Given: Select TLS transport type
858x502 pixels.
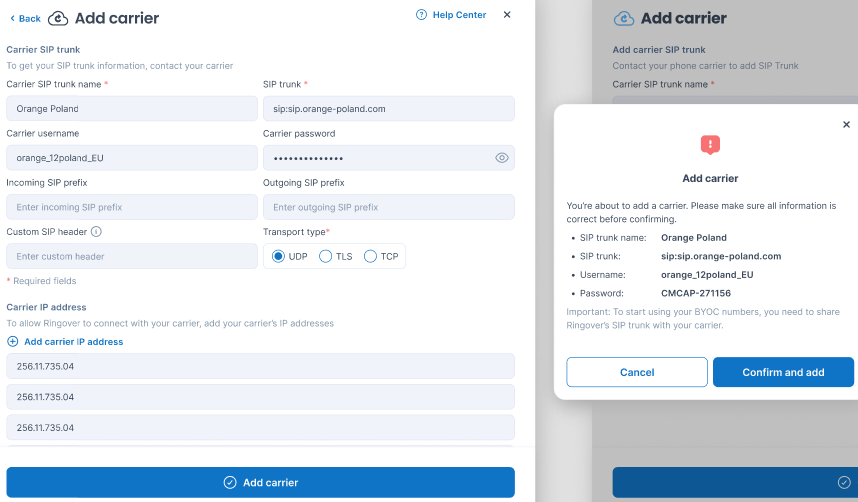Looking at the screenshot, I should (325, 257).
